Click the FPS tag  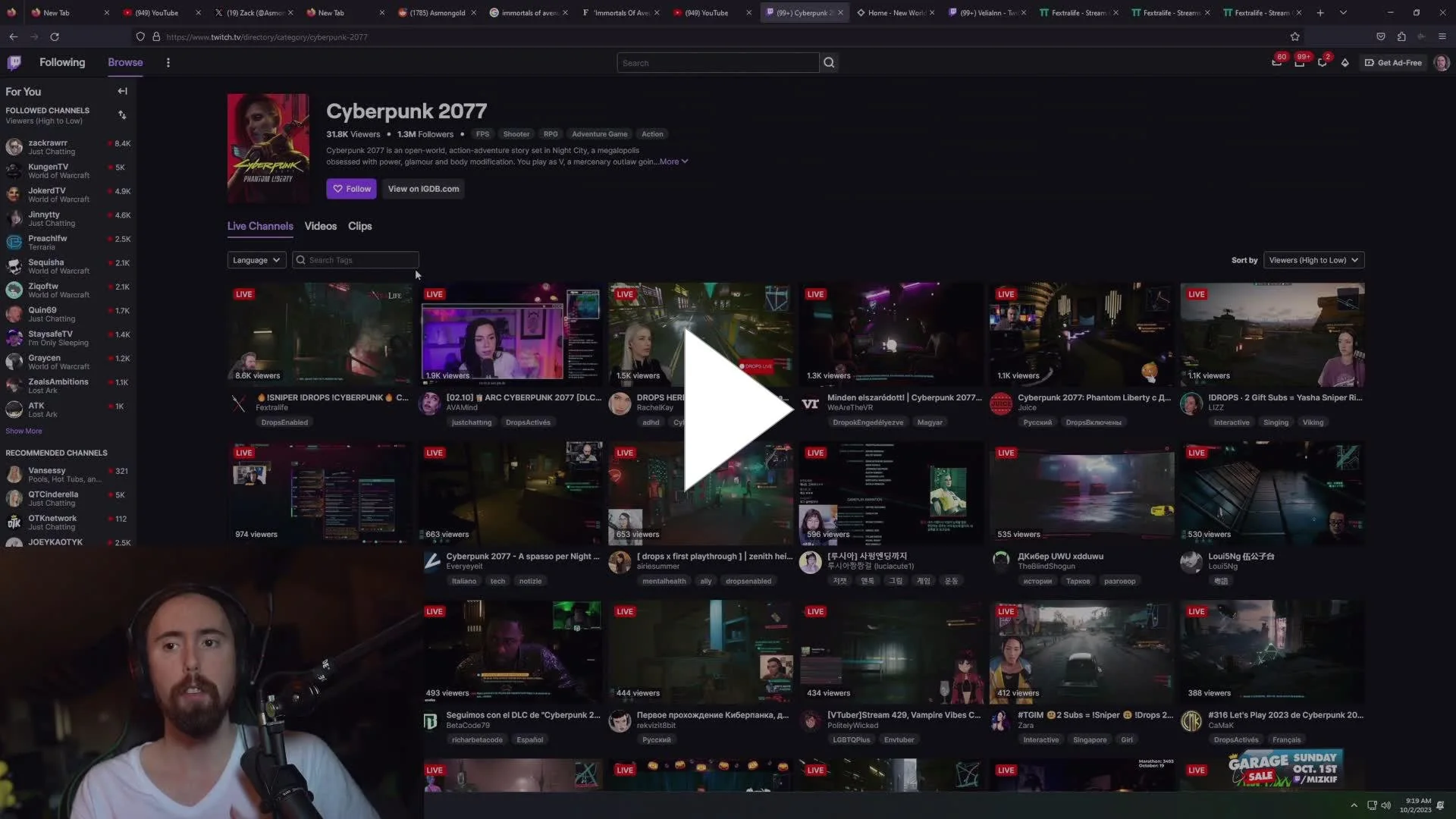click(x=482, y=134)
